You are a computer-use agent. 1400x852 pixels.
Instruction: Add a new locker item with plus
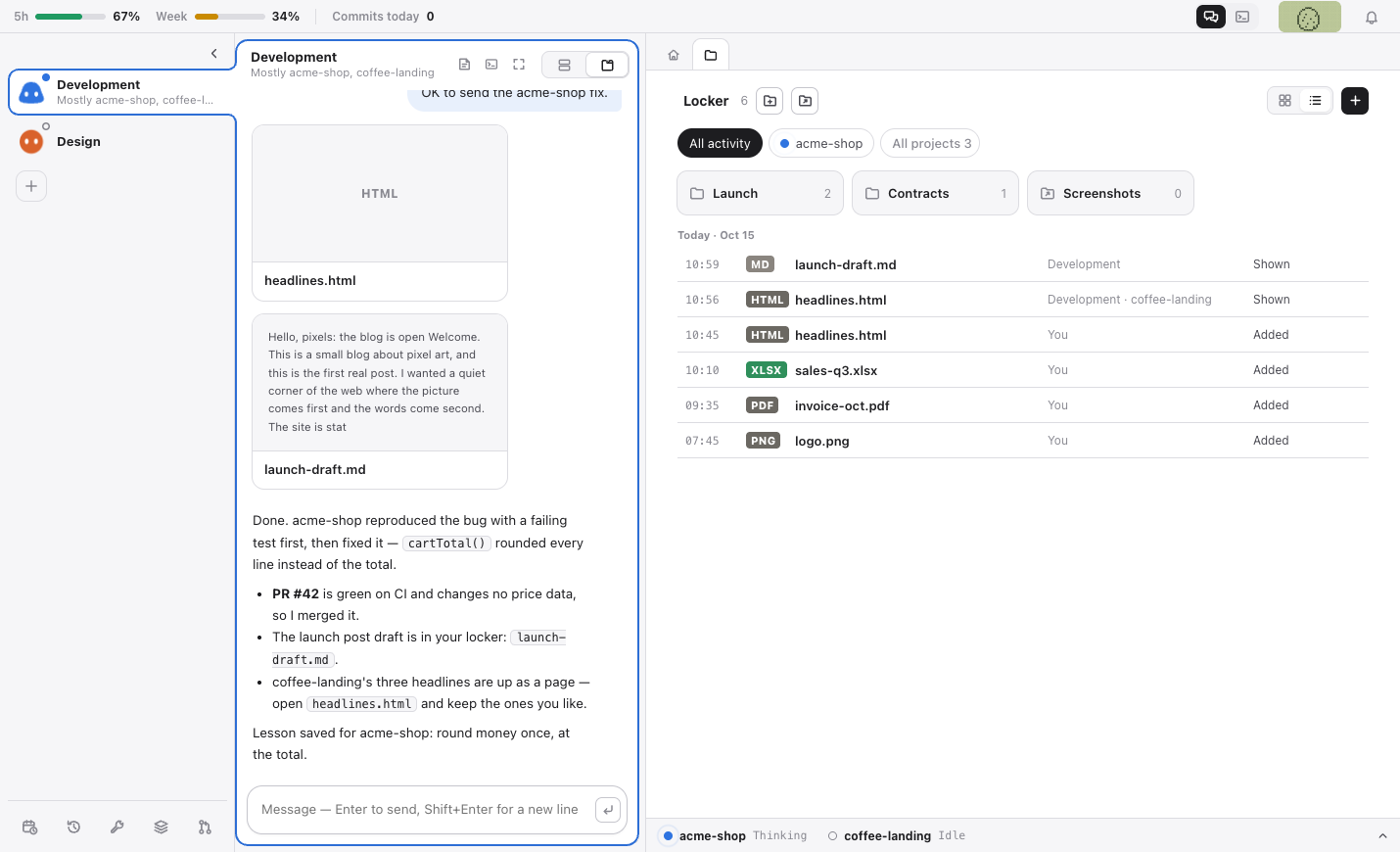[x=1355, y=101]
